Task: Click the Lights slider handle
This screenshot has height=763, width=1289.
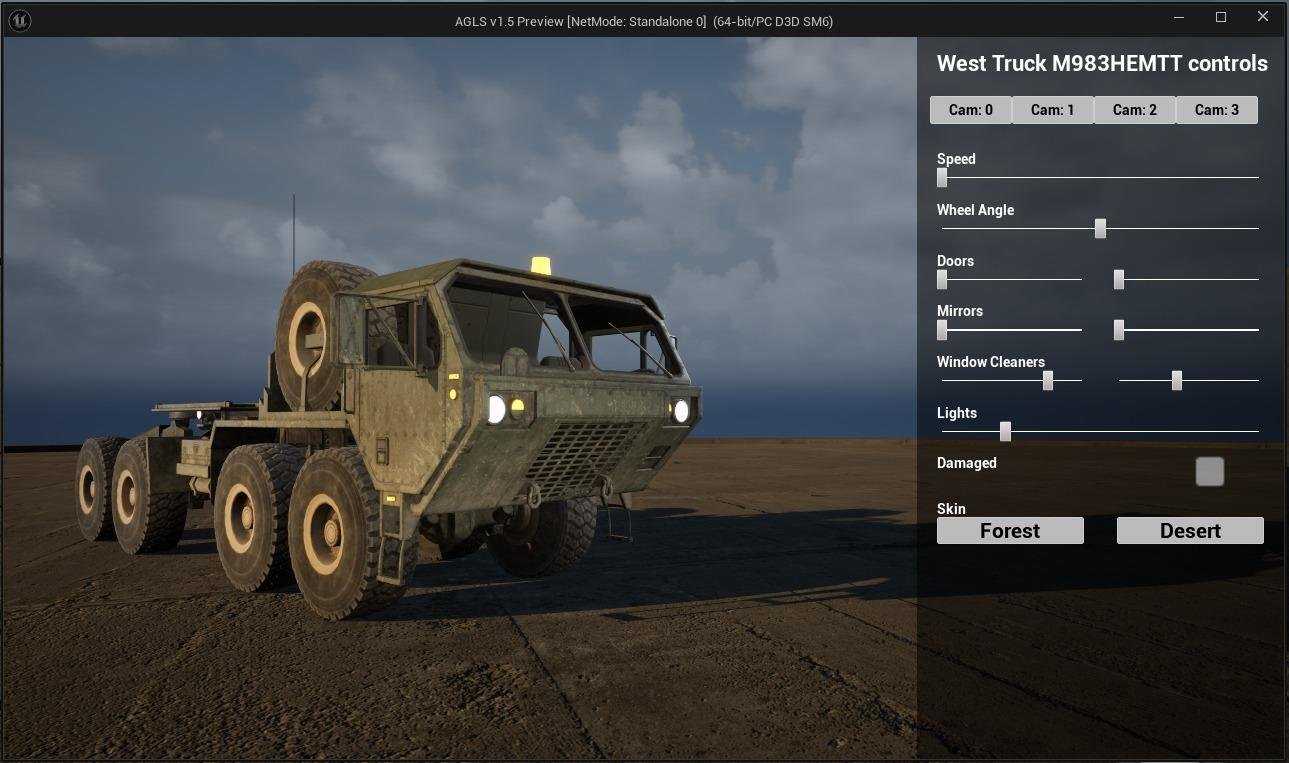Action: pyautogui.click(x=1005, y=431)
